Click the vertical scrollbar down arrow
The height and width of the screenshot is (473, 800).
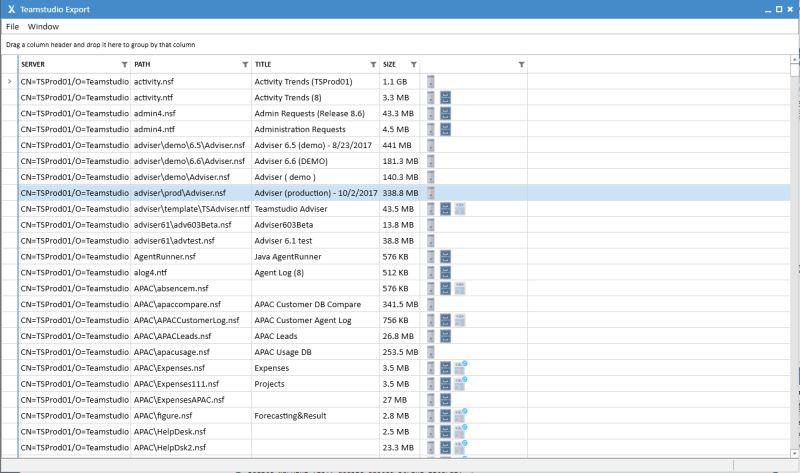[794, 453]
